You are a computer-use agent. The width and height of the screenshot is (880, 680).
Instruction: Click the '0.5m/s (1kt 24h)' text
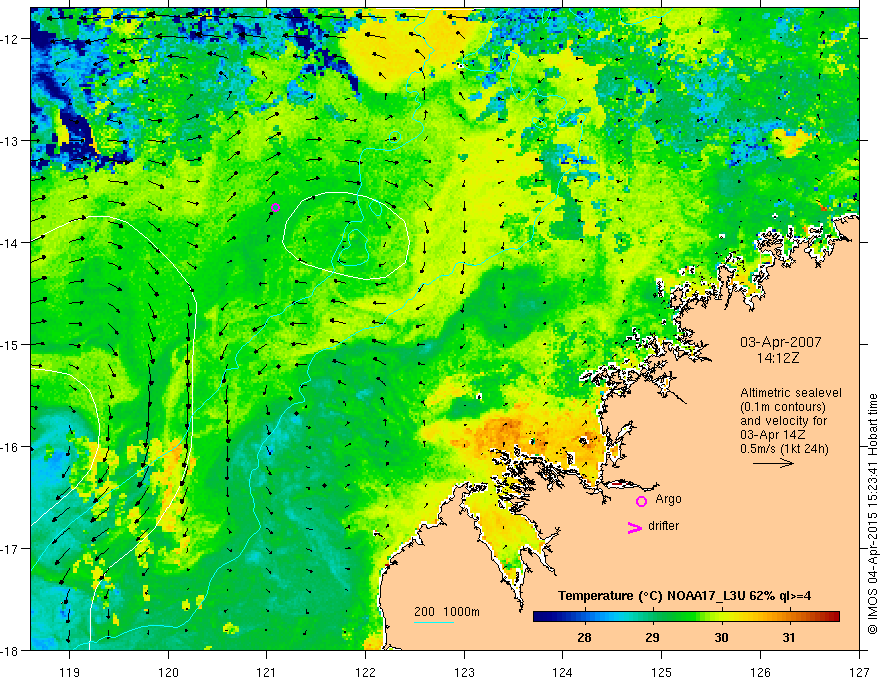coord(784,449)
